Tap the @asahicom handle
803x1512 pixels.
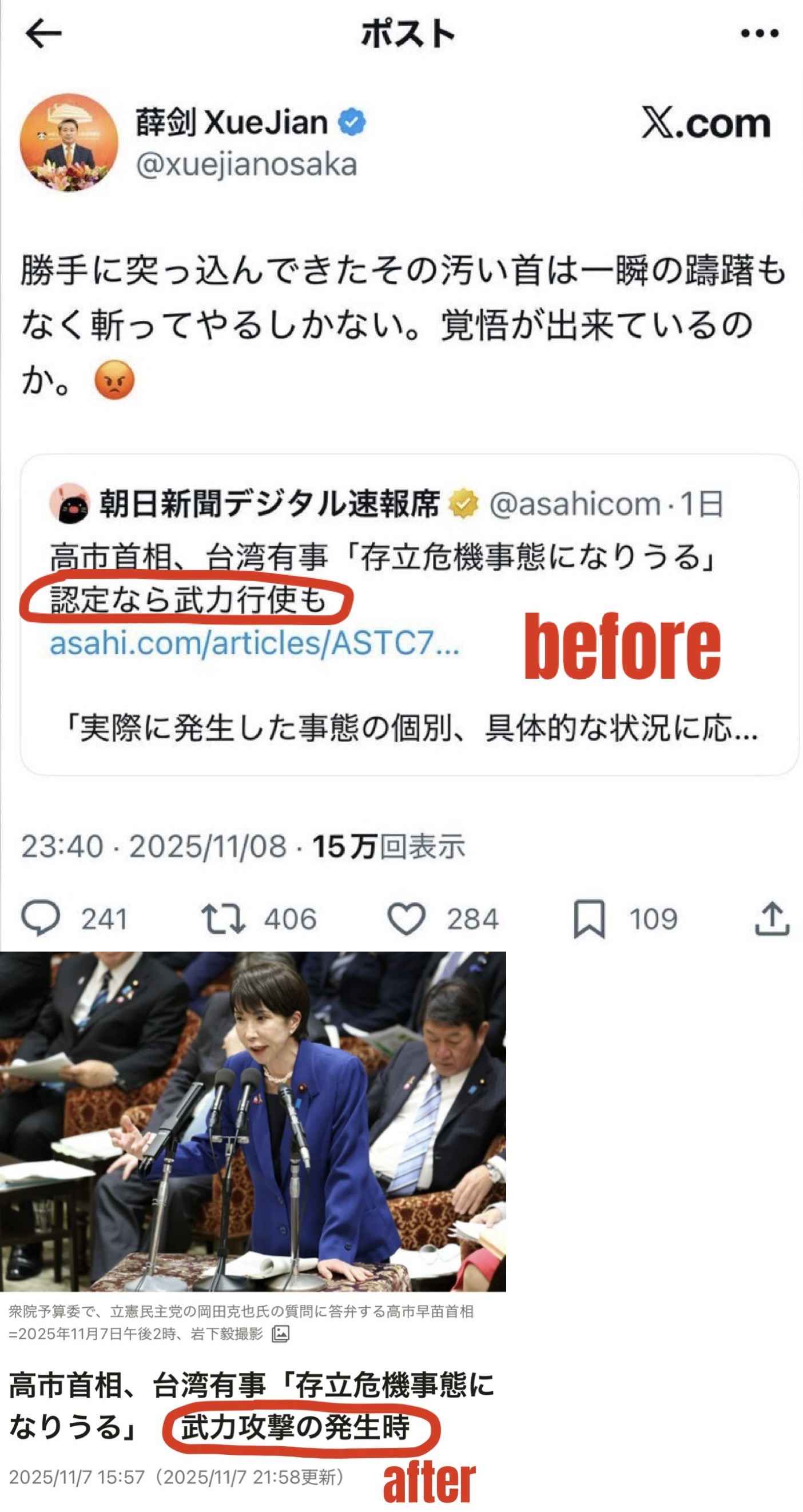point(575,504)
